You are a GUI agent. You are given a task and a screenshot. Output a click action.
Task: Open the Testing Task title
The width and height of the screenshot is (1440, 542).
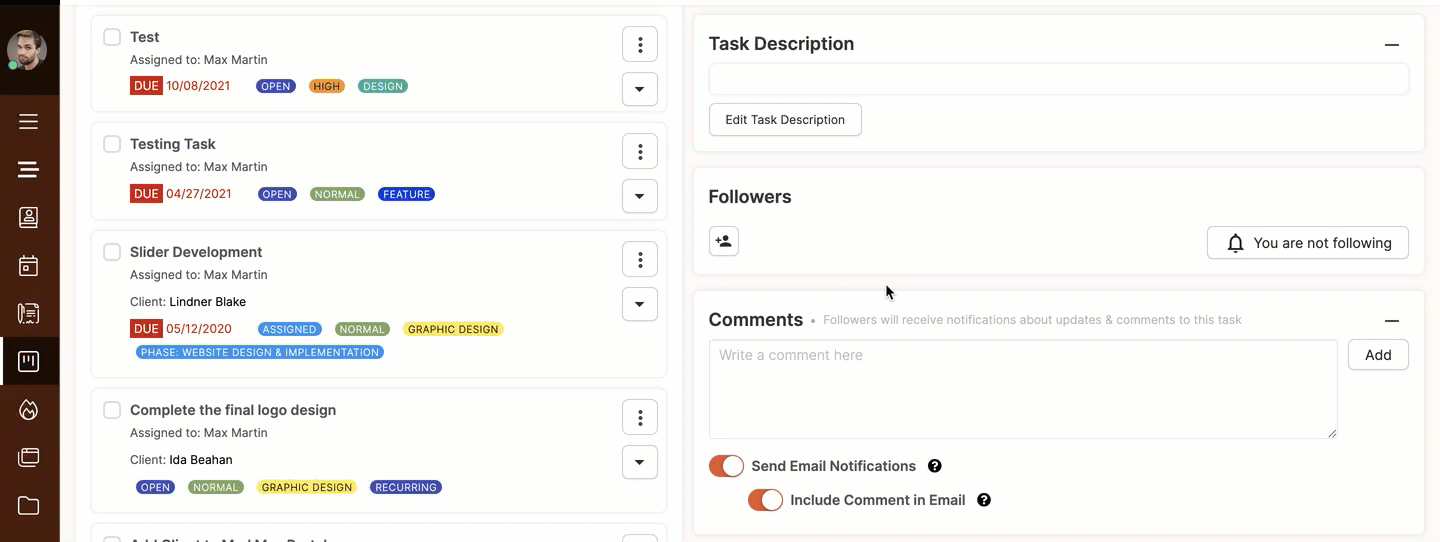pos(173,144)
